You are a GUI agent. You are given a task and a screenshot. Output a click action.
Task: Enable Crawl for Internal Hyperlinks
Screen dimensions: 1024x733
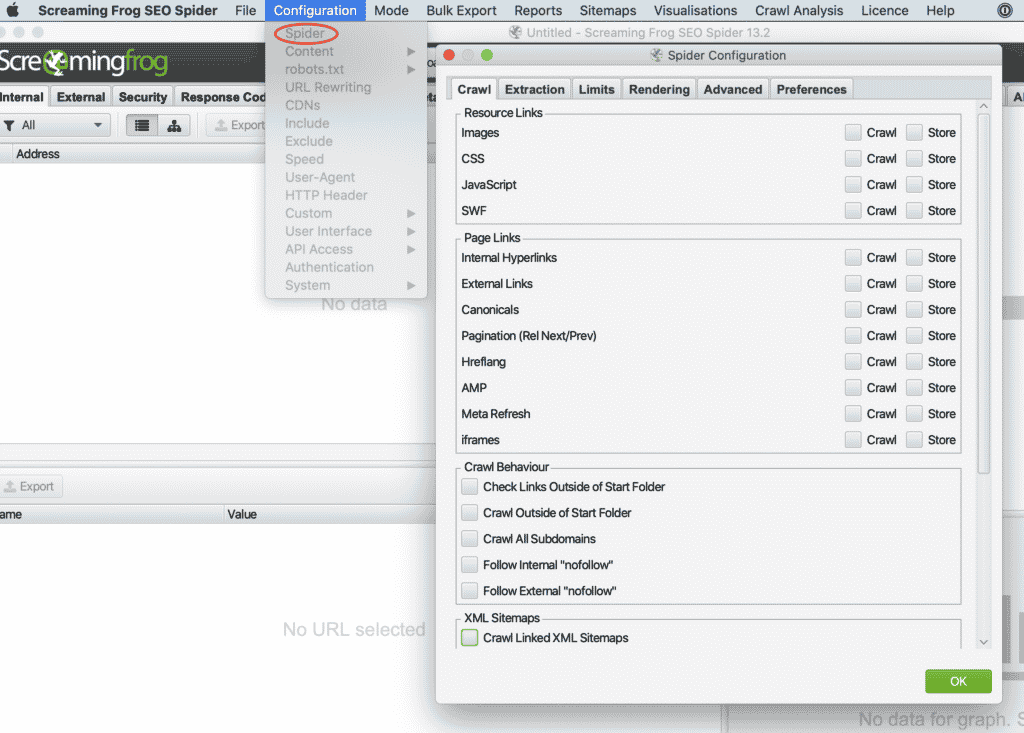(x=853, y=258)
